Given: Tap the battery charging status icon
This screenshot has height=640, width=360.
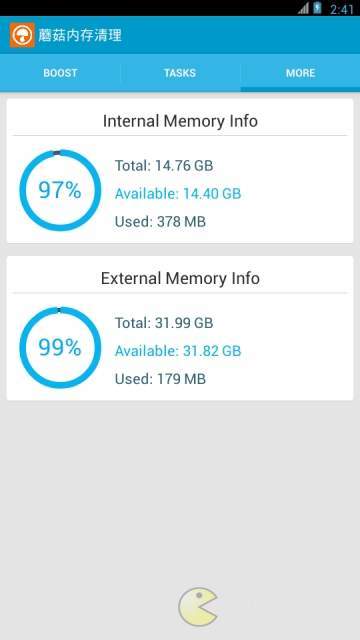Looking at the screenshot, I should (x=318, y=8).
